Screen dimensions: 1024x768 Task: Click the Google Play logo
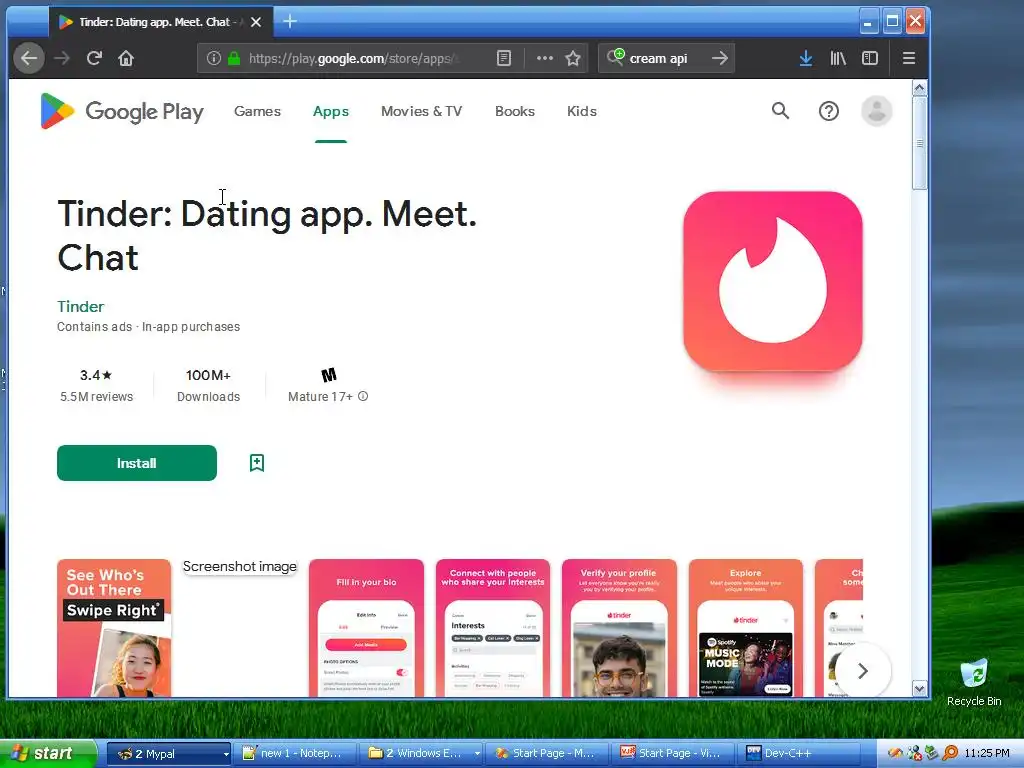coord(121,111)
